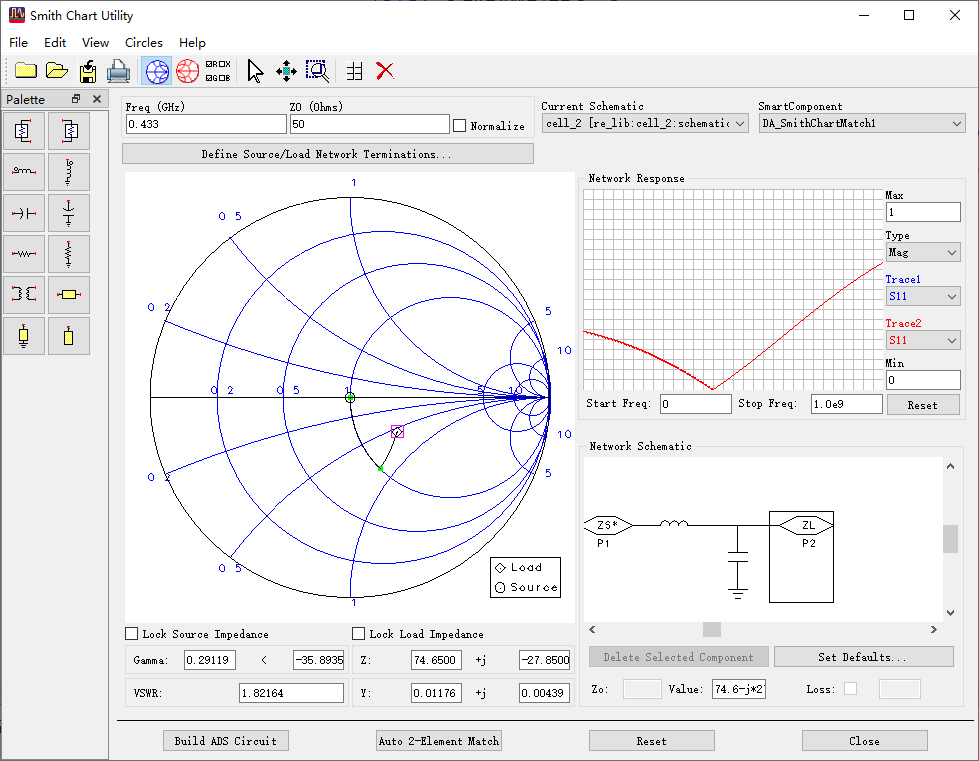Click Auto 2-Element Match button
The width and height of the screenshot is (979, 761).
tap(439, 741)
